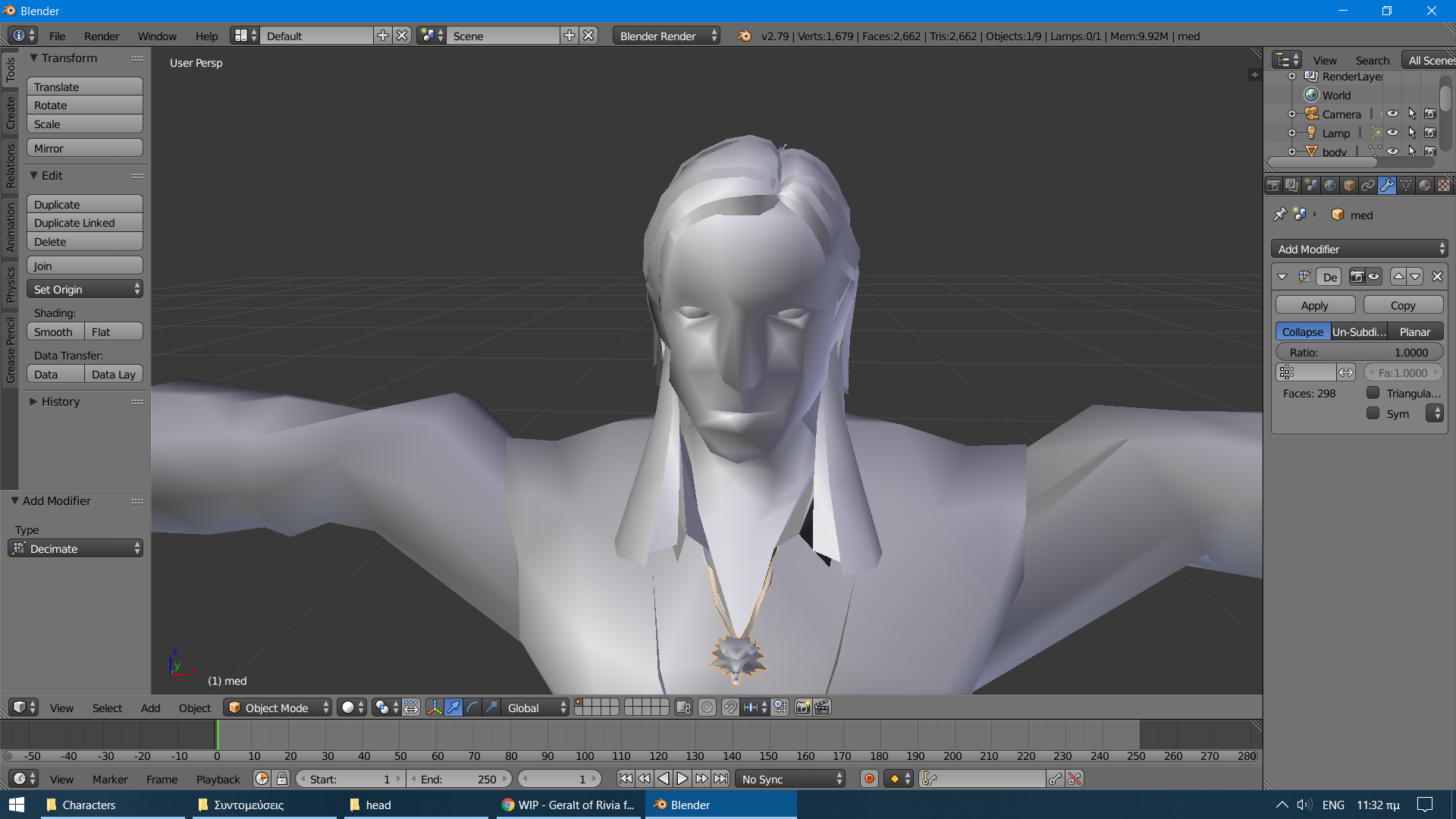Toggle the Decimate modifier's viewport eye
This screenshot has height=819, width=1456.
tap(1374, 277)
